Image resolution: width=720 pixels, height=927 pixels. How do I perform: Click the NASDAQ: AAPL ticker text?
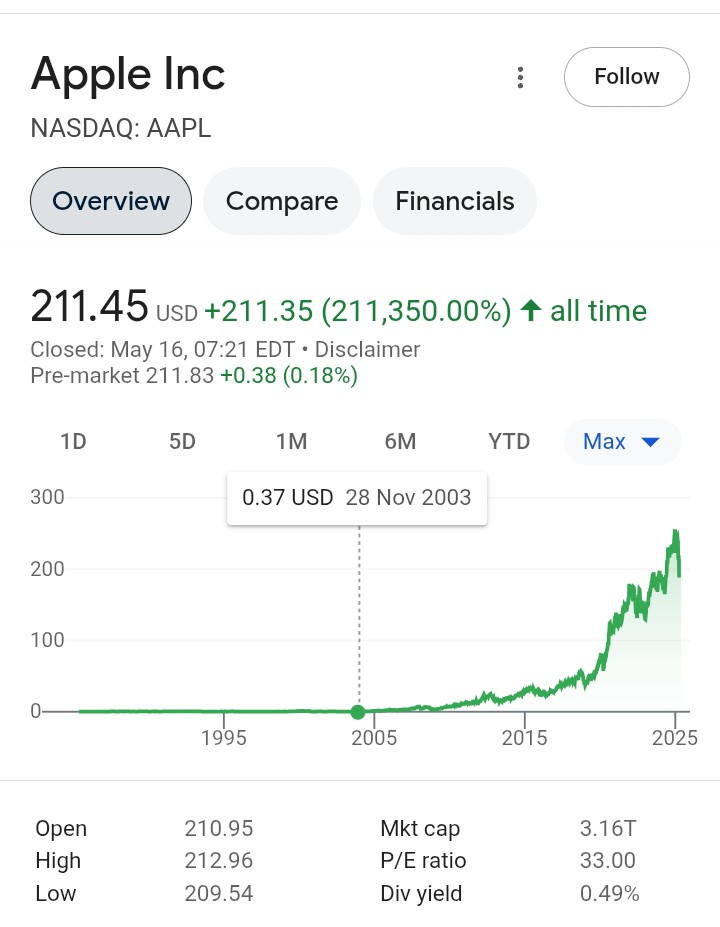click(x=121, y=128)
